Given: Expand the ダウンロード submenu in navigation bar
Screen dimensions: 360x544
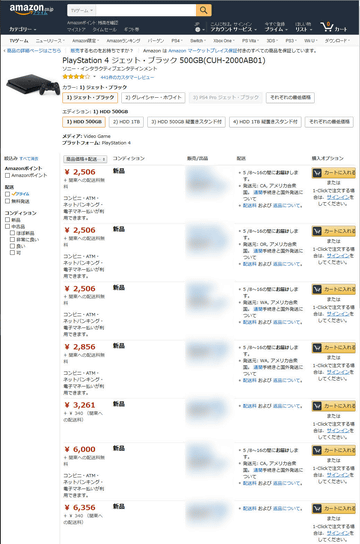Looking at the screenshot, I should click(336, 41).
